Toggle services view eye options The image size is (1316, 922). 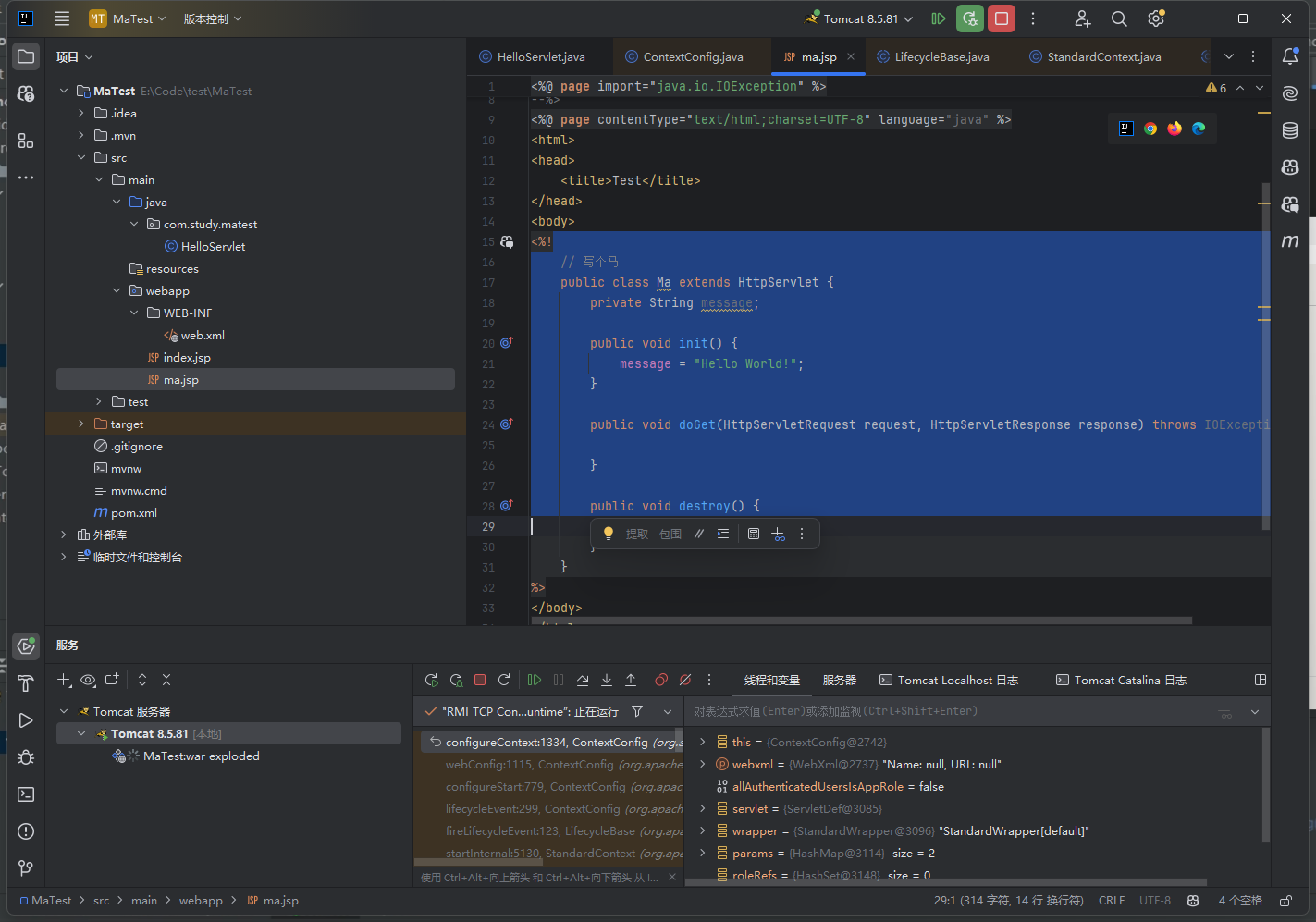pos(88,680)
